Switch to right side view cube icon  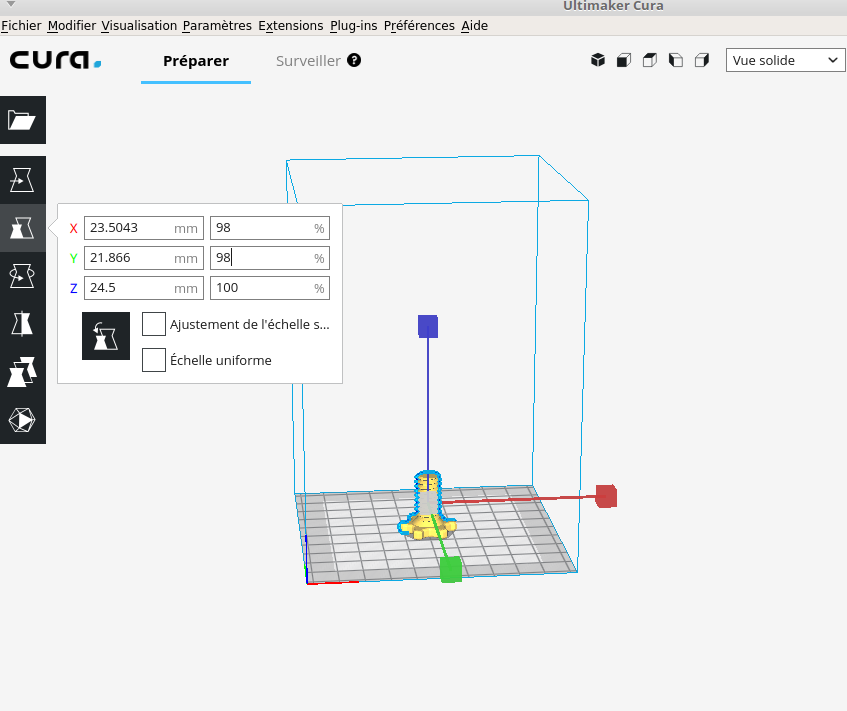point(702,60)
